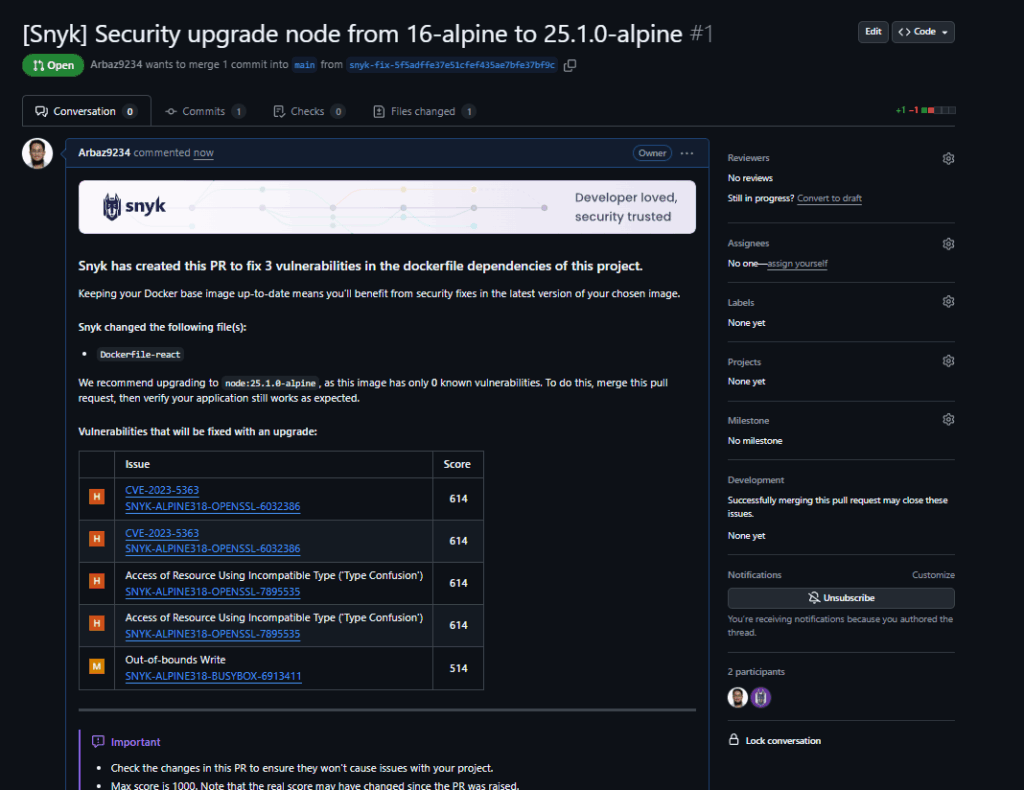Click the node:25.1.0-alpine code text
The image size is (1024, 790).
270,383
